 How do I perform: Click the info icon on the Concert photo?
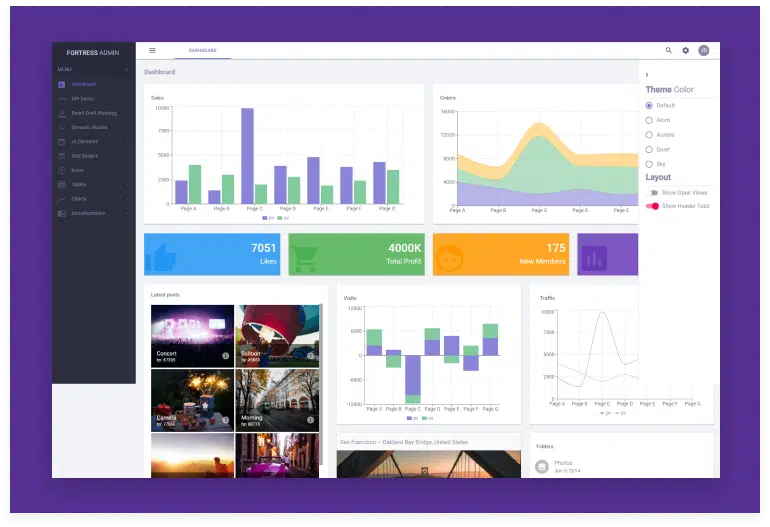[225, 356]
